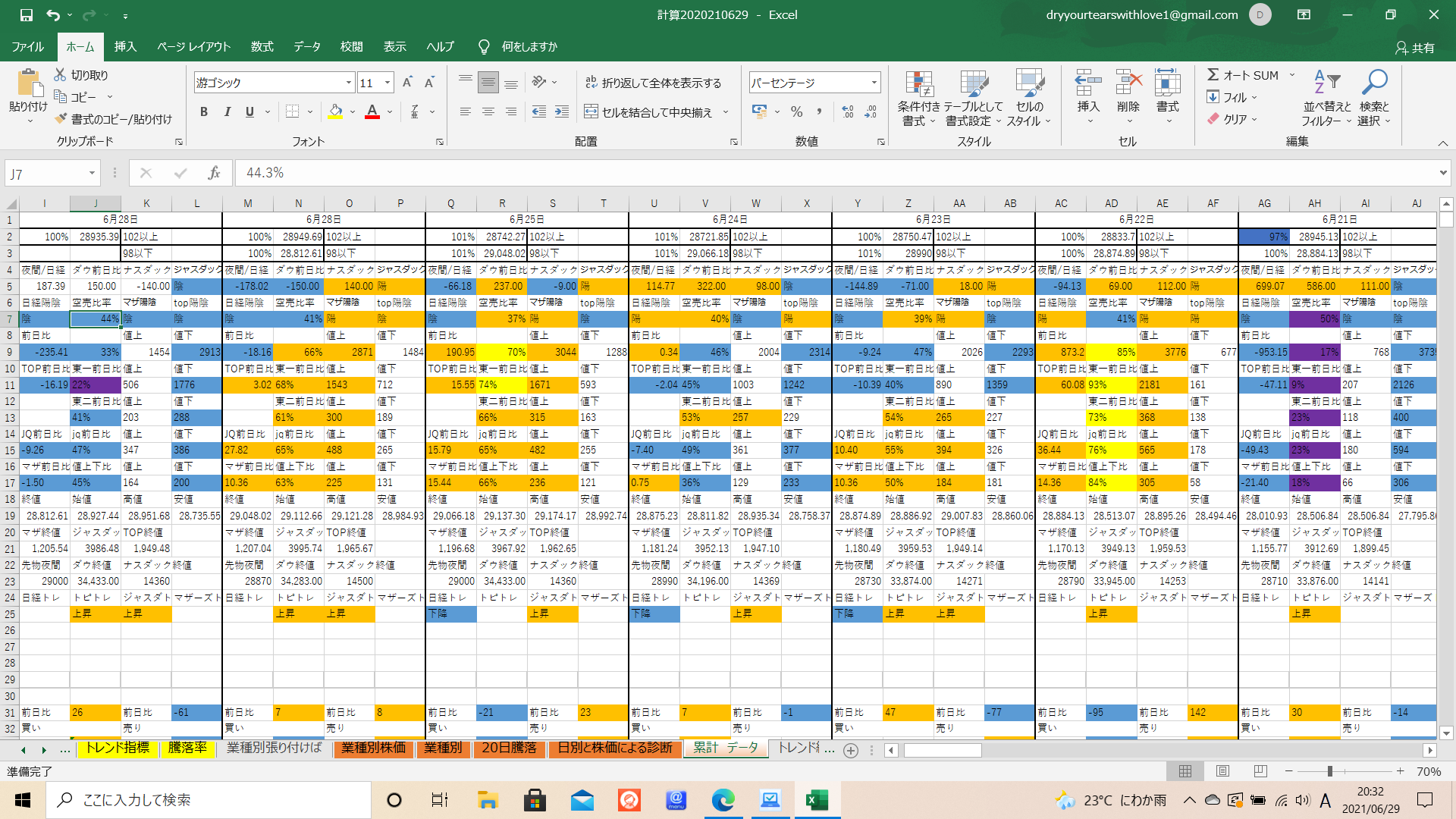This screenshot has height=819, width=1456.
Task: Click the Increase Indent icon
Action: [x=562, y=112]
